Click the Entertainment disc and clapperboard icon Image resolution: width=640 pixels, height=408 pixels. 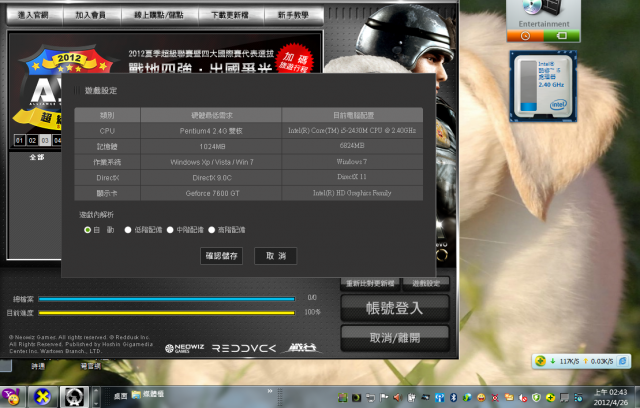click(543, 8)
